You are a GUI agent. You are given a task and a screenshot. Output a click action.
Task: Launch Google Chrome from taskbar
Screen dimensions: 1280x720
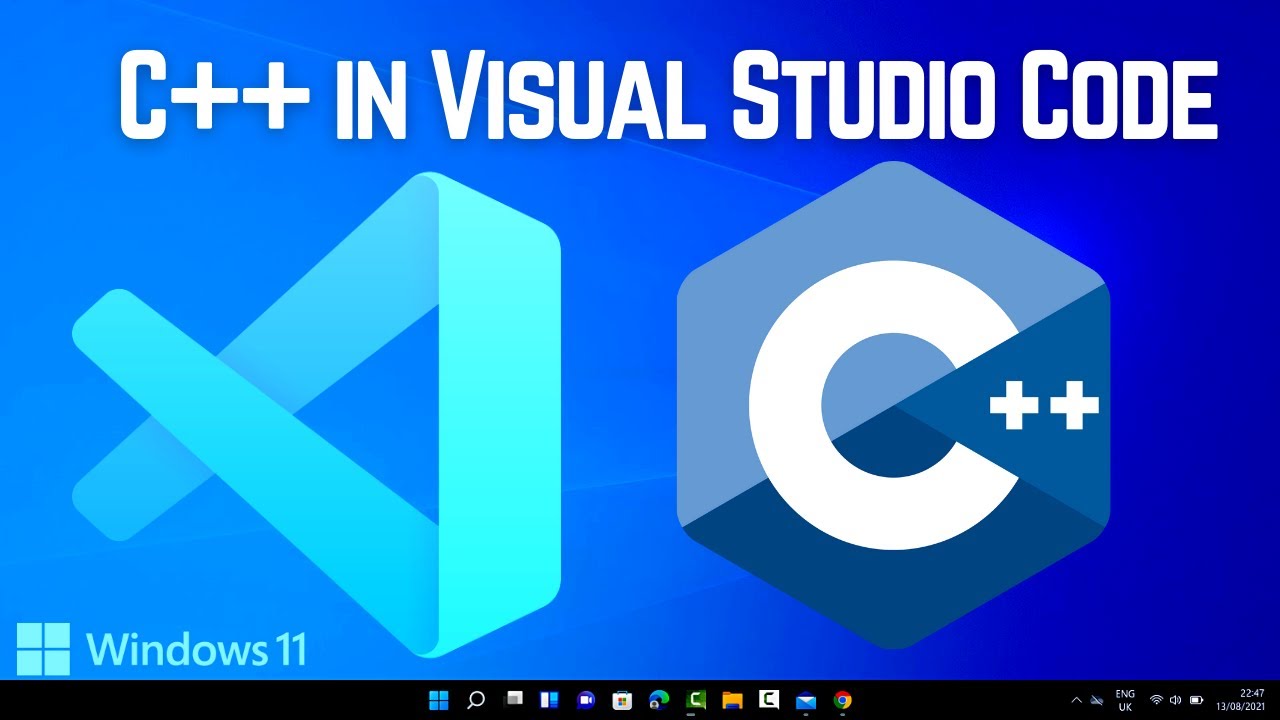click(x=842, y=700)
